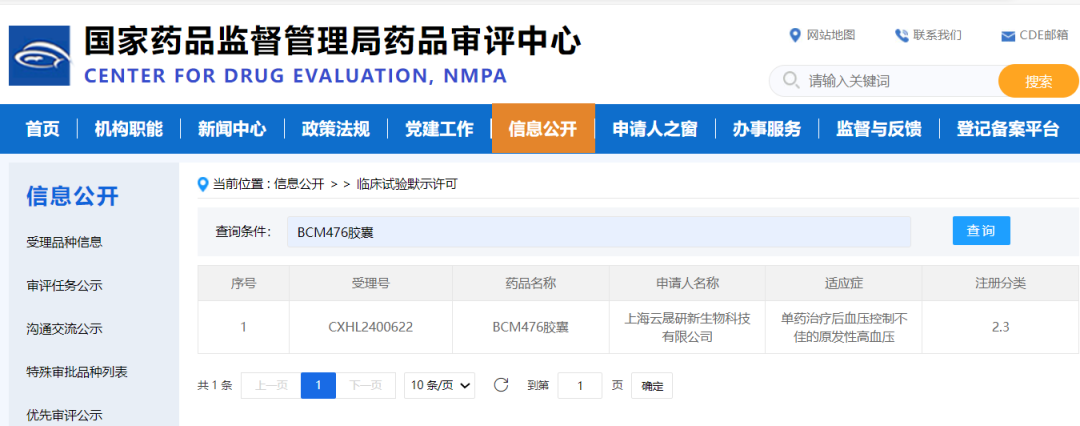The width and height of the screenshot is (1080, 426).
Task: Open the 联系我们 link
Action: pyautogui.click(x=937, y=35)
